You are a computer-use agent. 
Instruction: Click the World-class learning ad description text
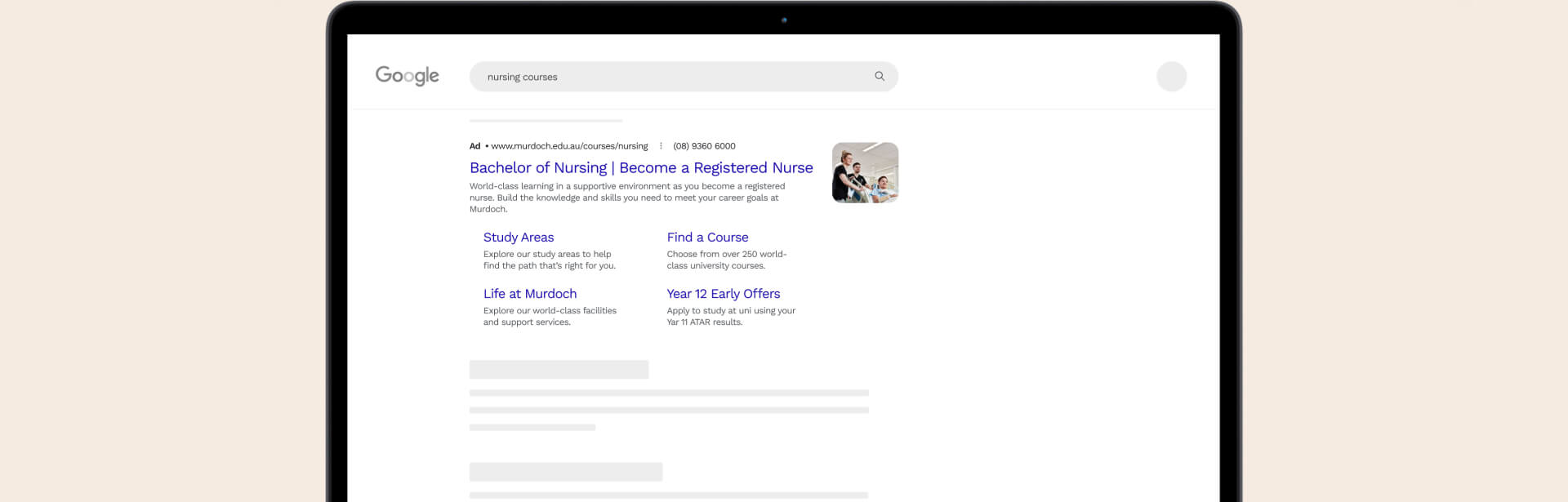point(626,198)
